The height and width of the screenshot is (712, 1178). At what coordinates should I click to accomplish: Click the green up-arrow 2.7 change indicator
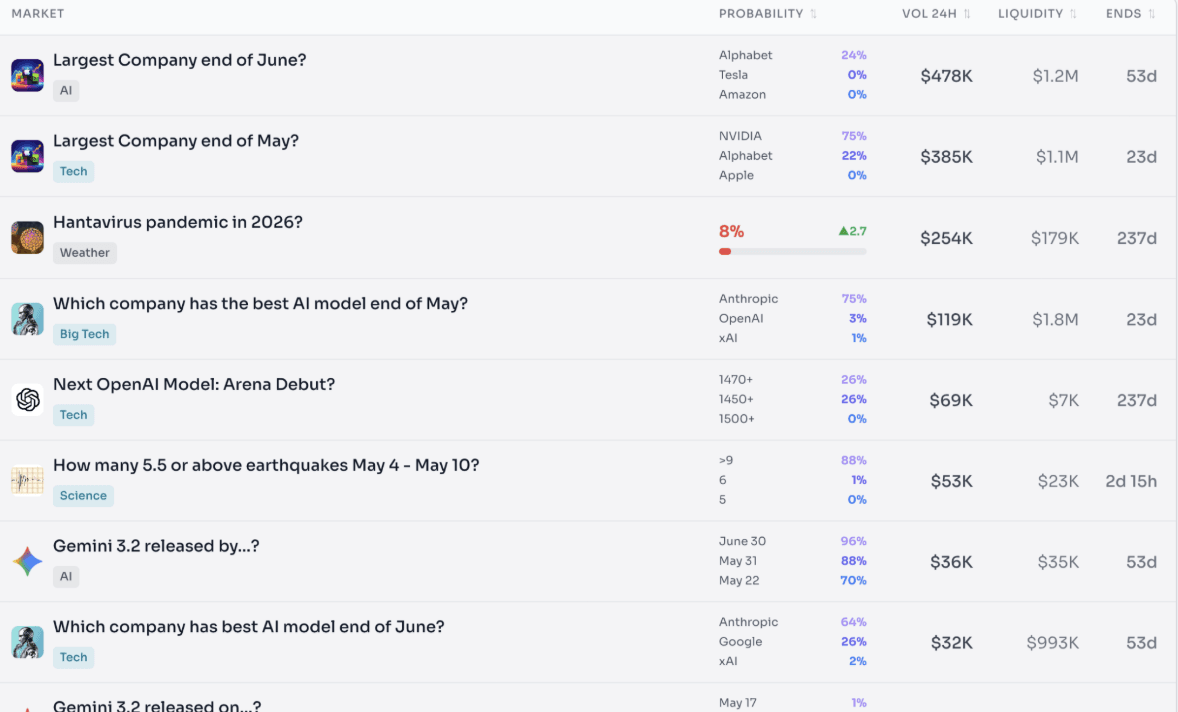click(x=853, y=231)
